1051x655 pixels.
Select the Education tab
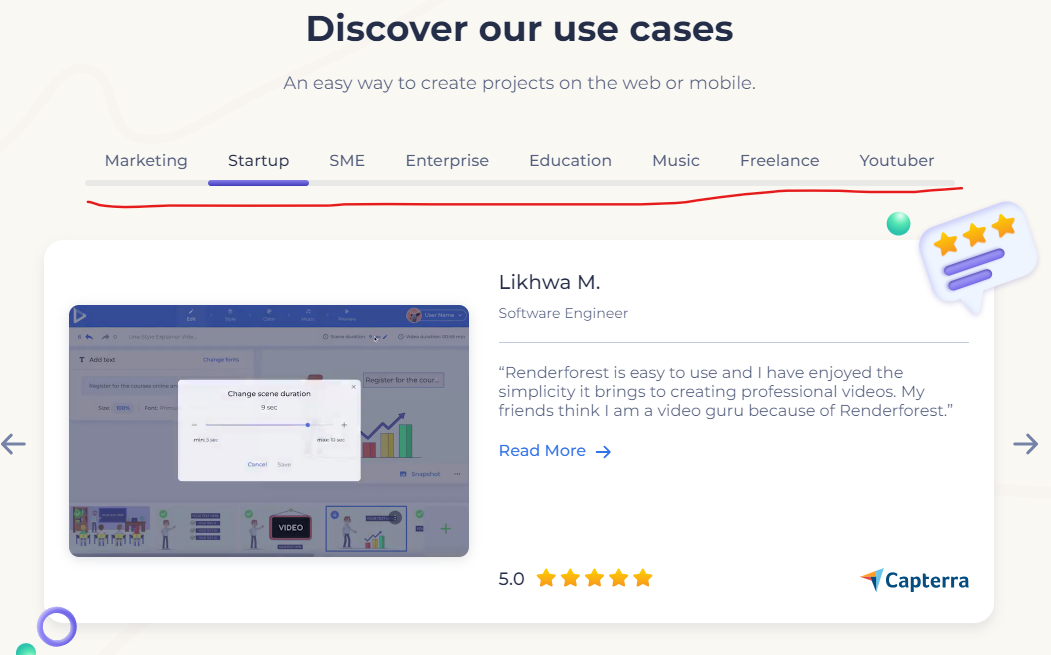point(570,161)
